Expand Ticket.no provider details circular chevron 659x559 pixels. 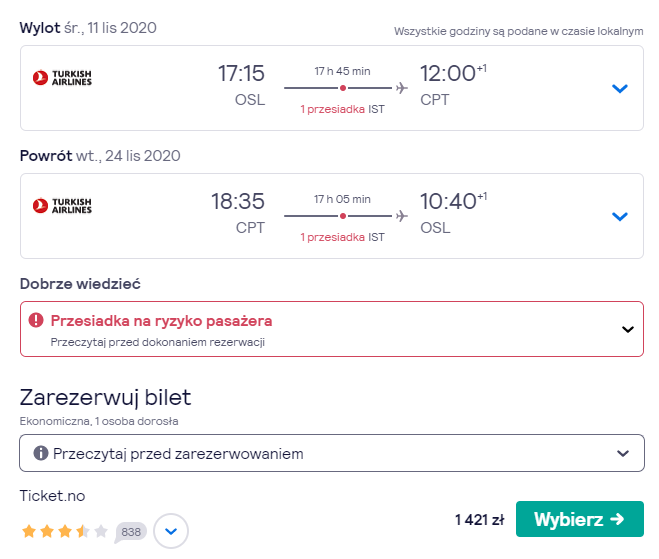(x=171, y=531)
